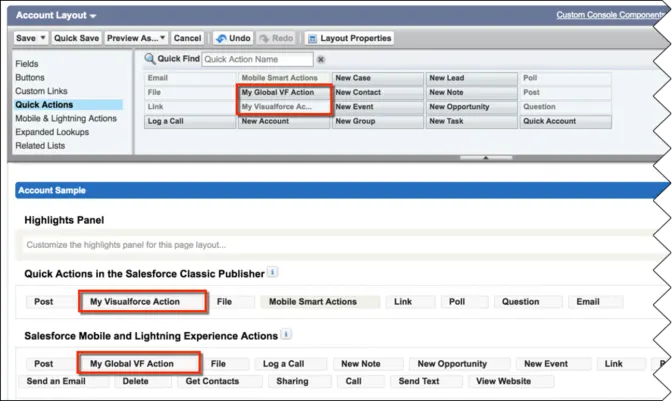Click the Cancel button
The width and height of the screenshot is (672, 401).
coord(187,38)
